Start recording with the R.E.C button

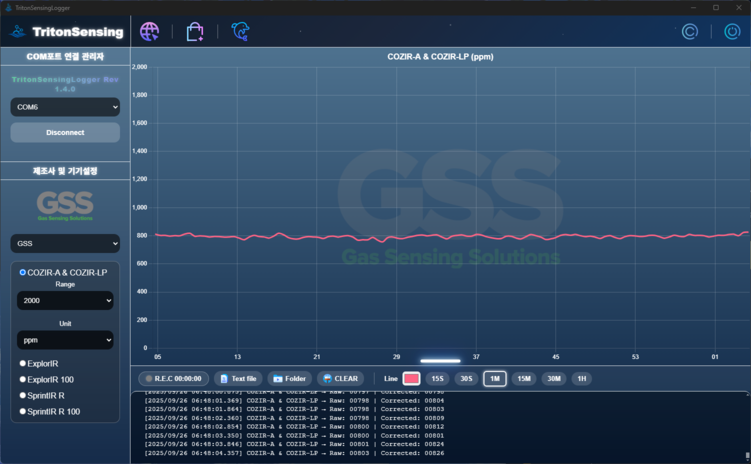click(x=174, y=379)
